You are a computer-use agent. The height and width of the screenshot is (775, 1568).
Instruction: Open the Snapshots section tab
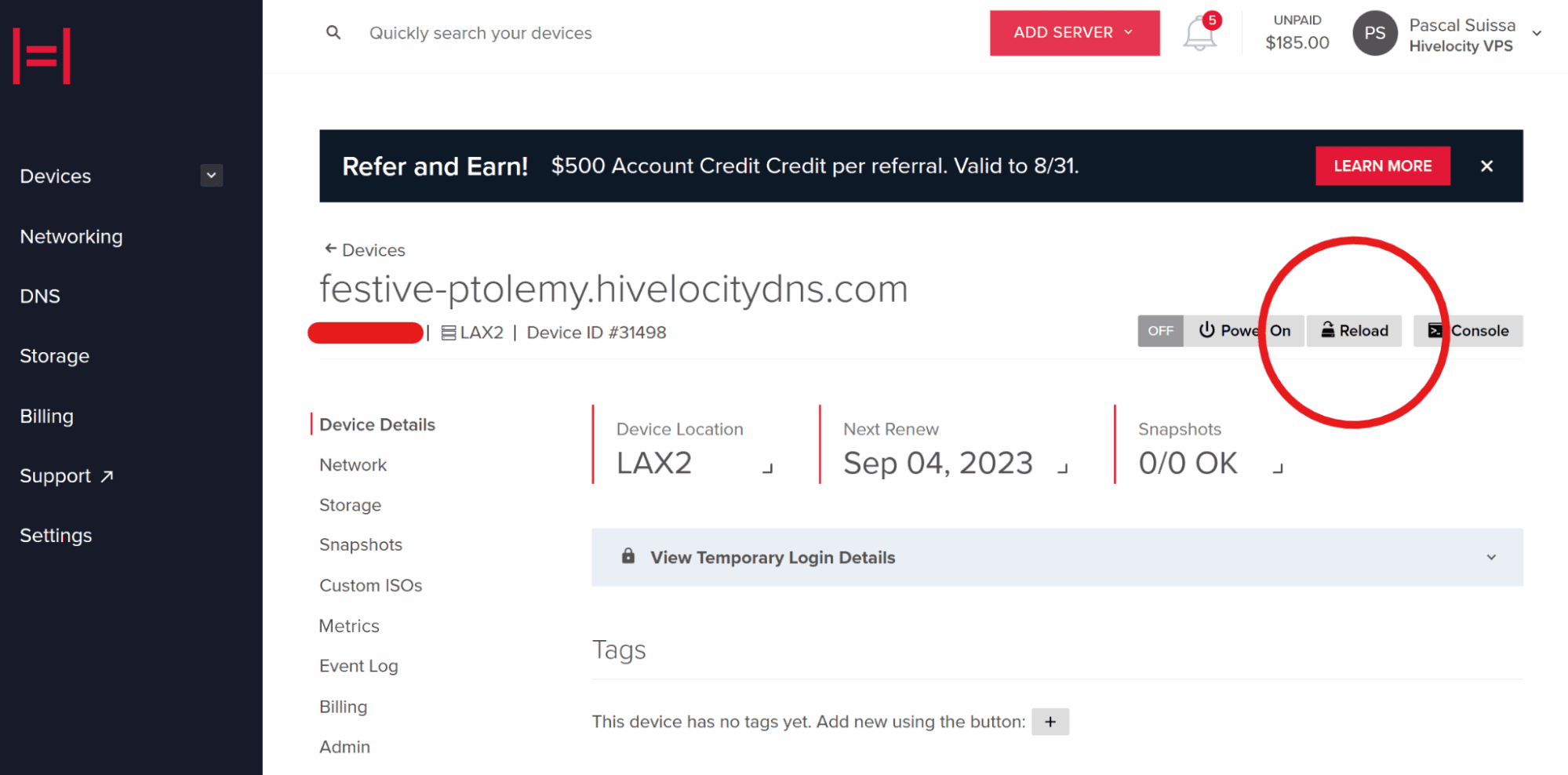tap(361, 545)
